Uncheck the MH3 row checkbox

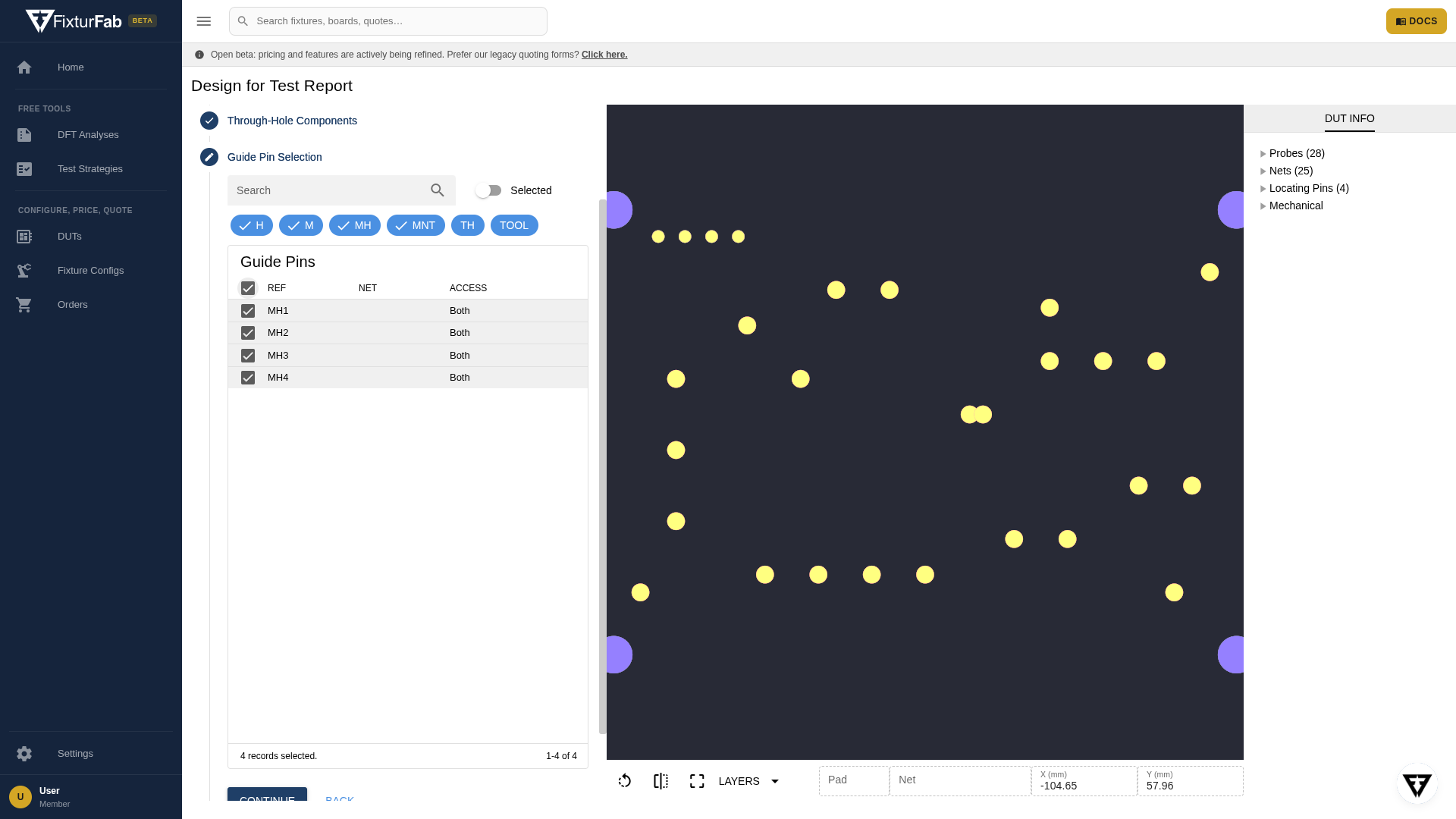[x=248, y=356]
